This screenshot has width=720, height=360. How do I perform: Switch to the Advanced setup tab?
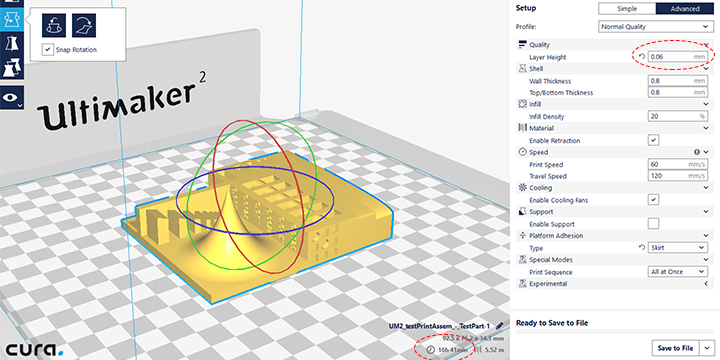click(x=685, y=9)
